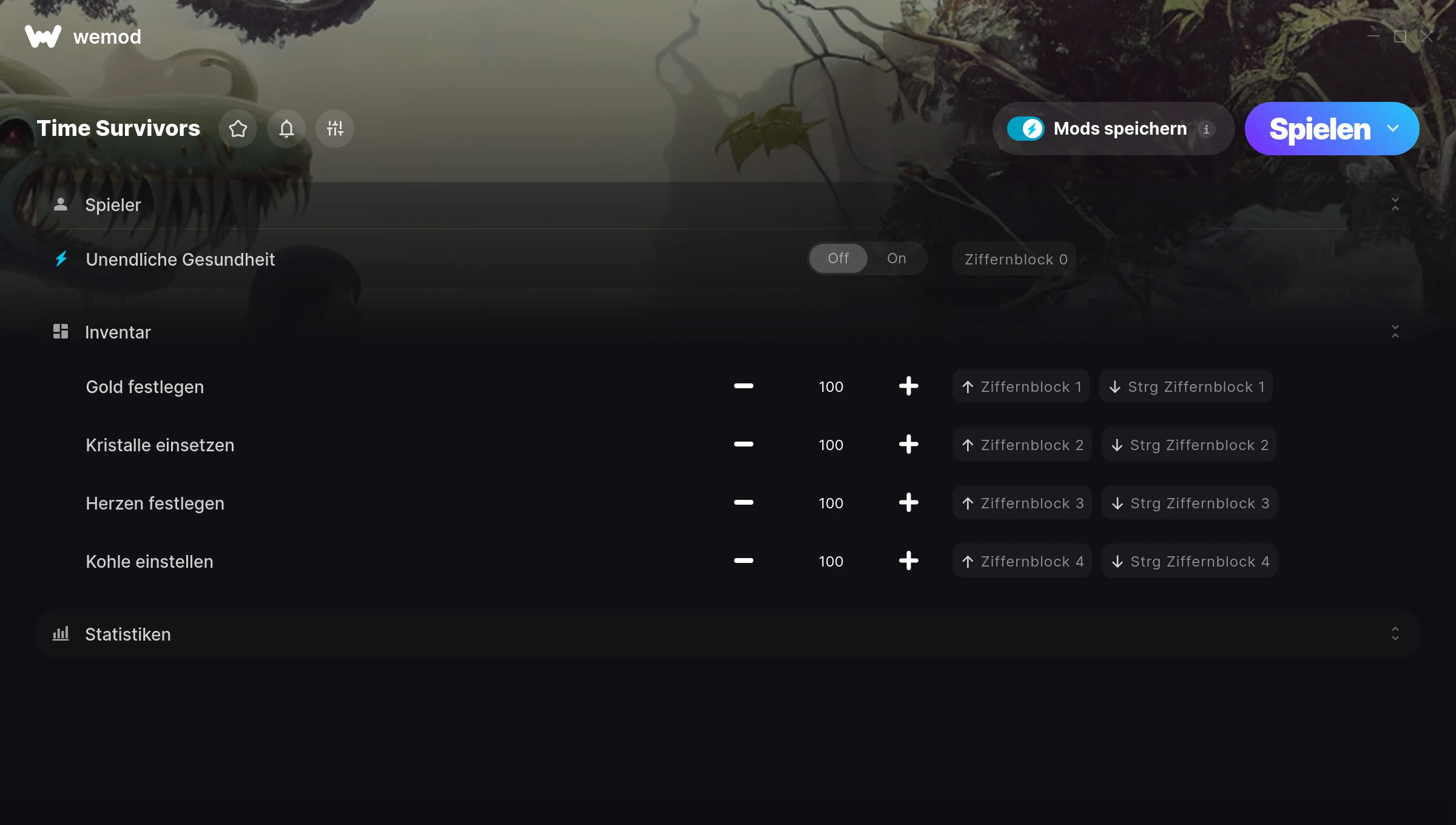Screen dimensions: 1456x825
Task: Edit the Gold festlegen value field
Action: coord(831,386)
